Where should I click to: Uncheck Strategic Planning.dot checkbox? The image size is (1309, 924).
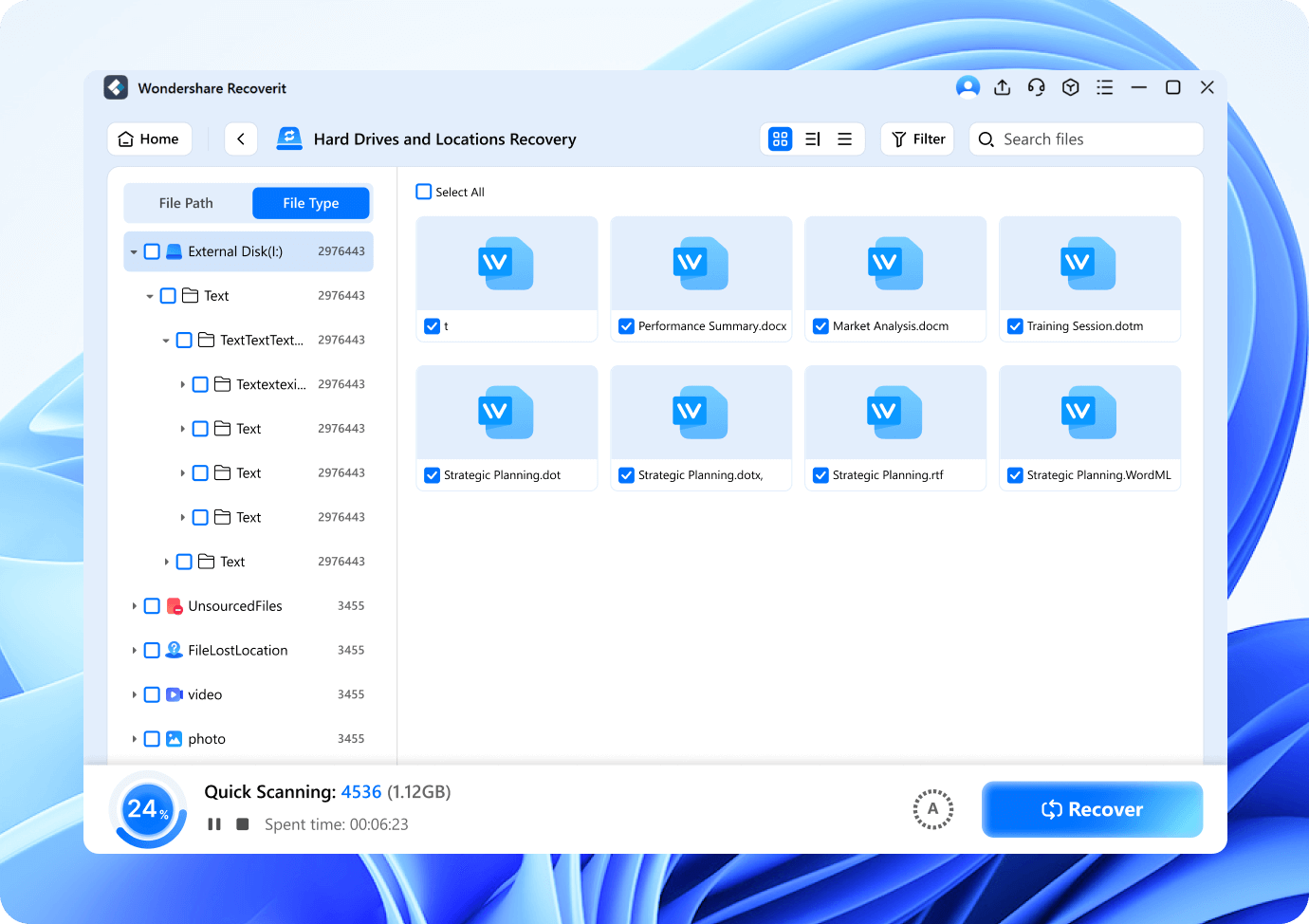pos(432,475)
